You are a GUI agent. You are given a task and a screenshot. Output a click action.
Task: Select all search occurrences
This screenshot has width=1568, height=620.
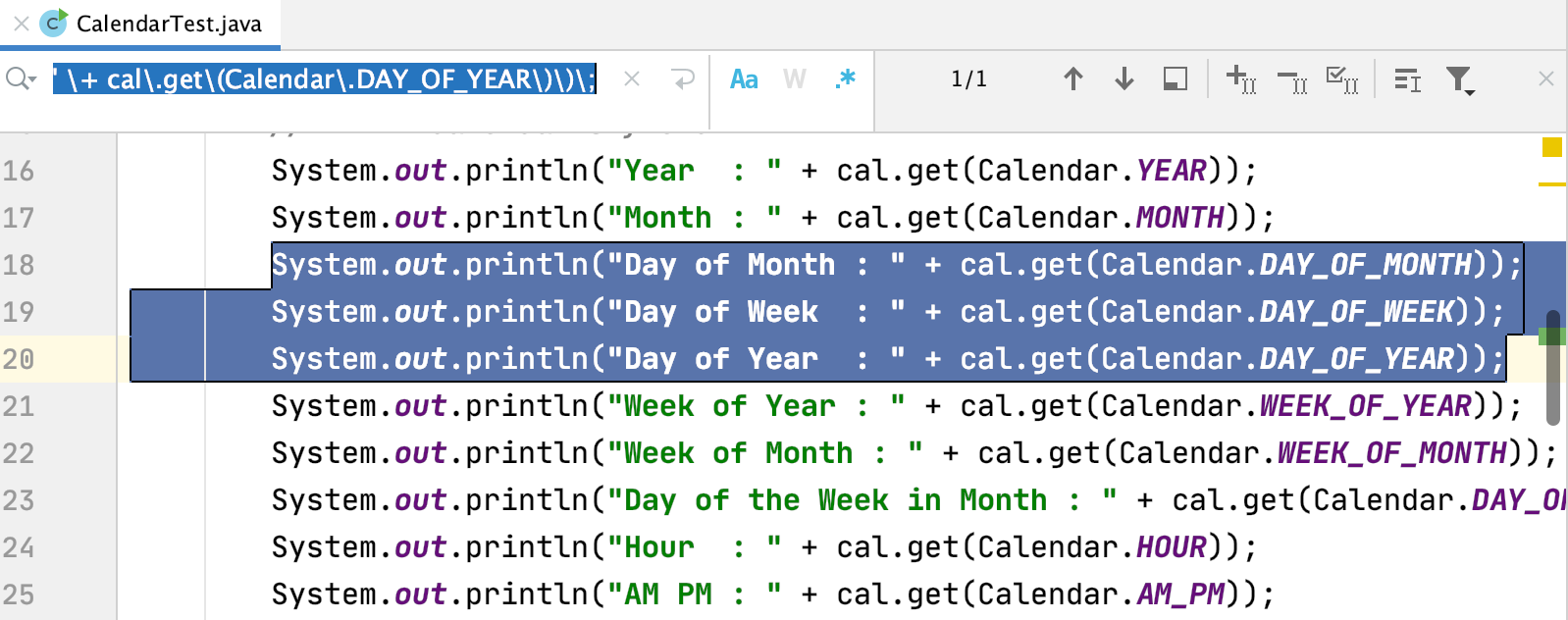(x=1342, y=79)
